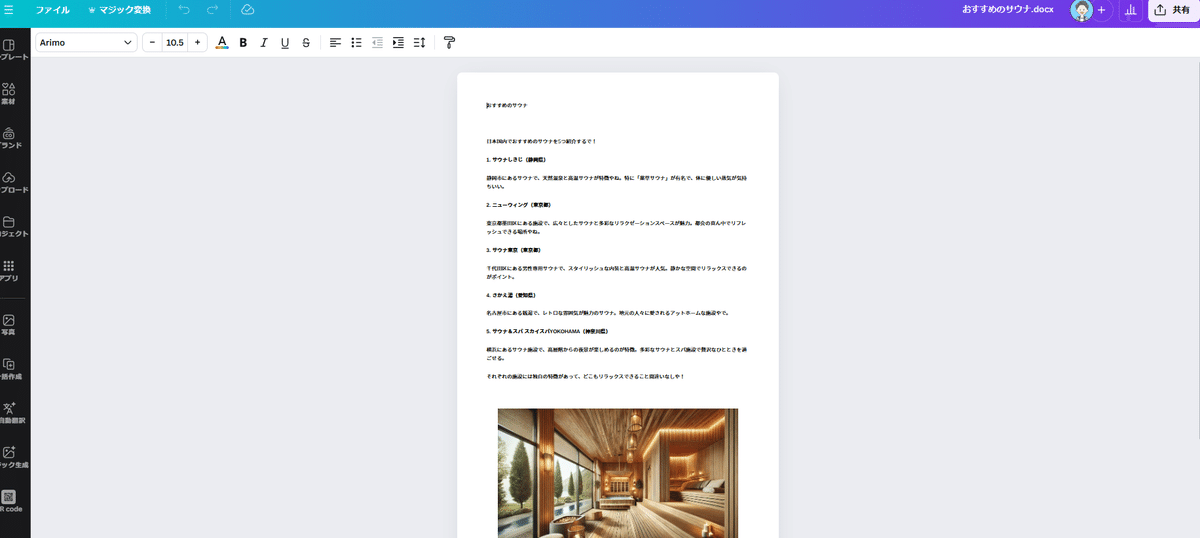Add a collaborator with plus button
The width and height of the screenshot is (1200, 538).
pyautogui.click(x=1101, y=10)
